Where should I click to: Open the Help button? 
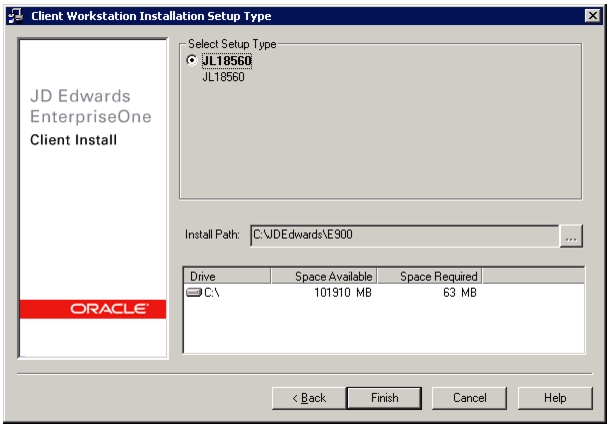coord(555,398)
